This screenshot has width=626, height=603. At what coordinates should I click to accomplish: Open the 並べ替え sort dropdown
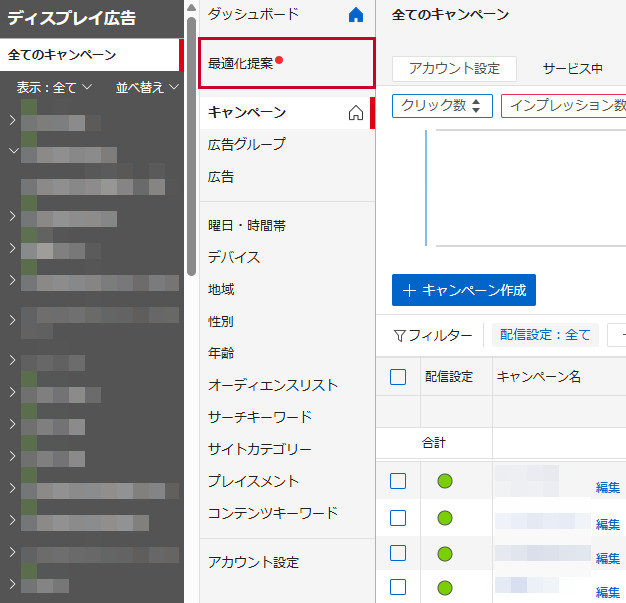[x=146, y=88]
